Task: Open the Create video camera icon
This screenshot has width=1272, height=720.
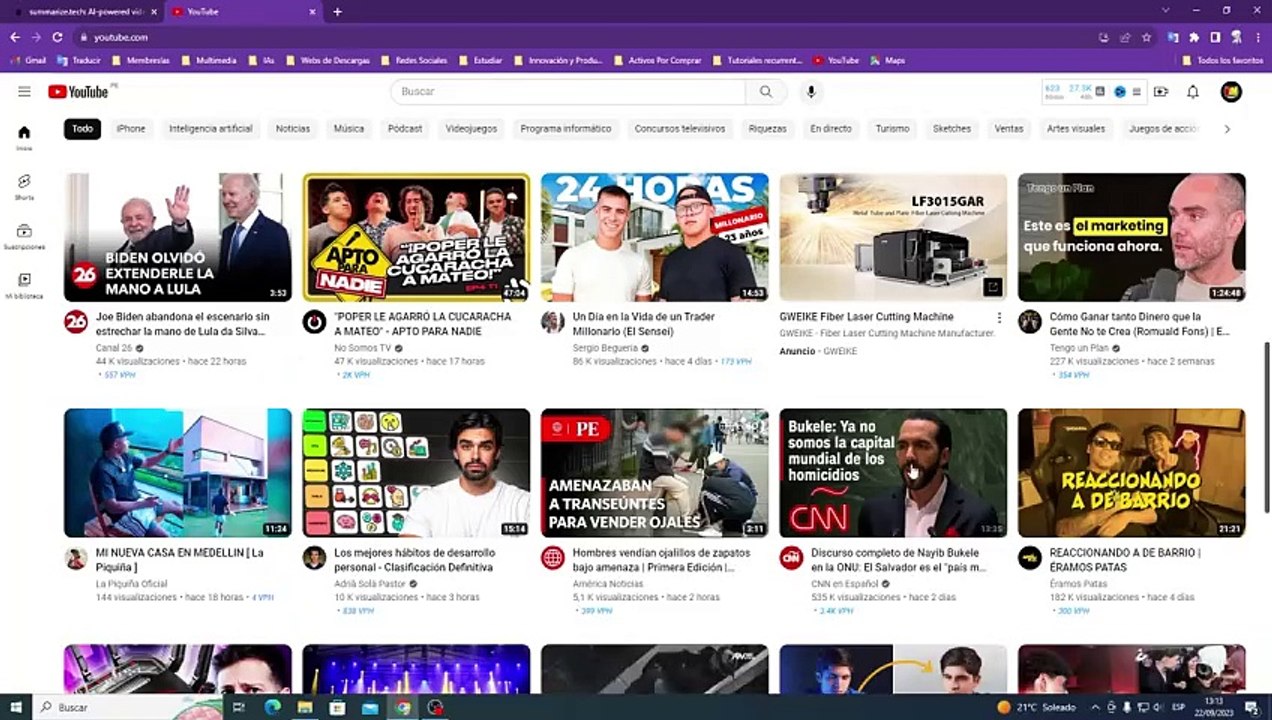Action: pyautogui.click(x=1161, y=92)
